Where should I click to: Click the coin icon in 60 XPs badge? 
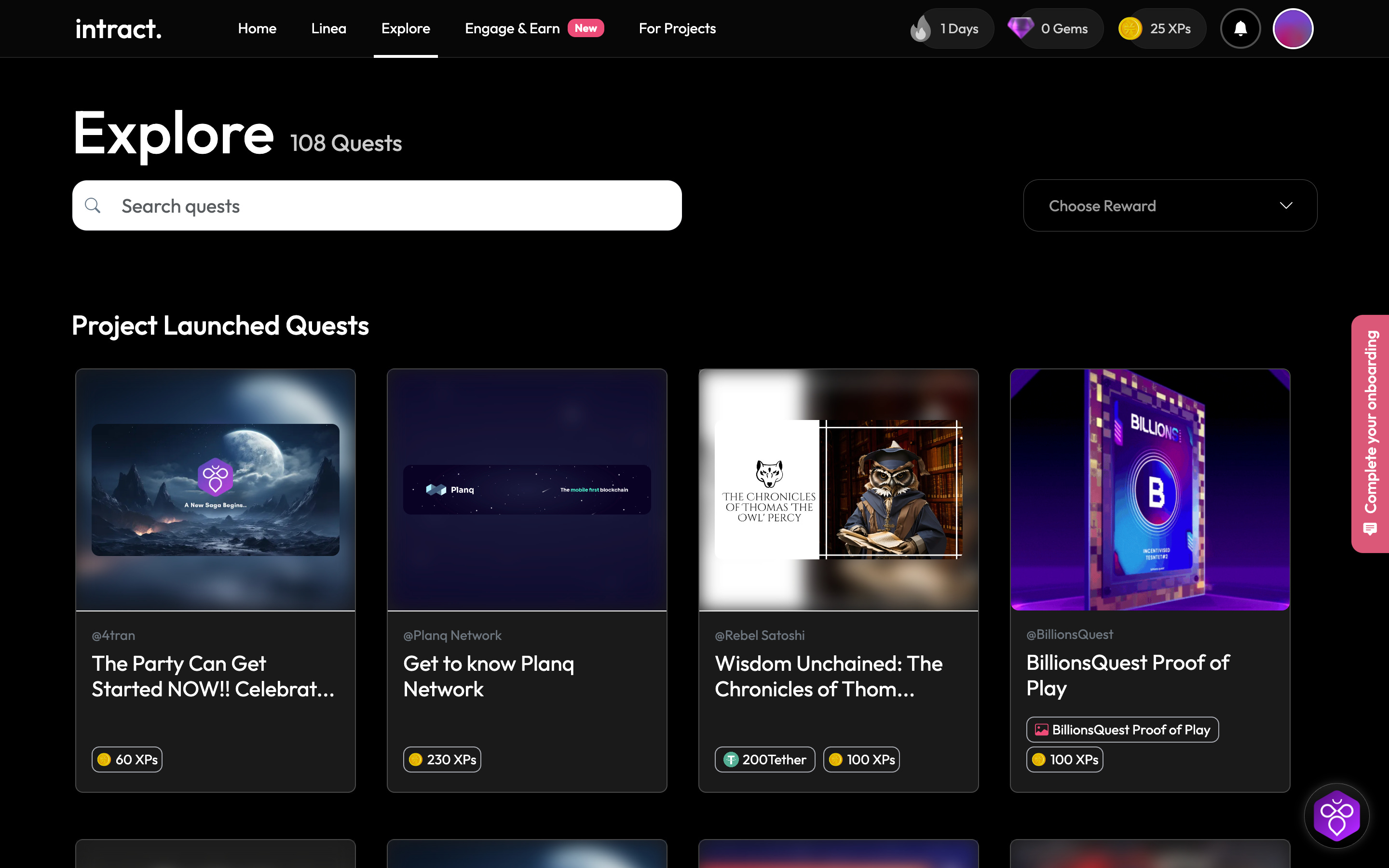104,759
